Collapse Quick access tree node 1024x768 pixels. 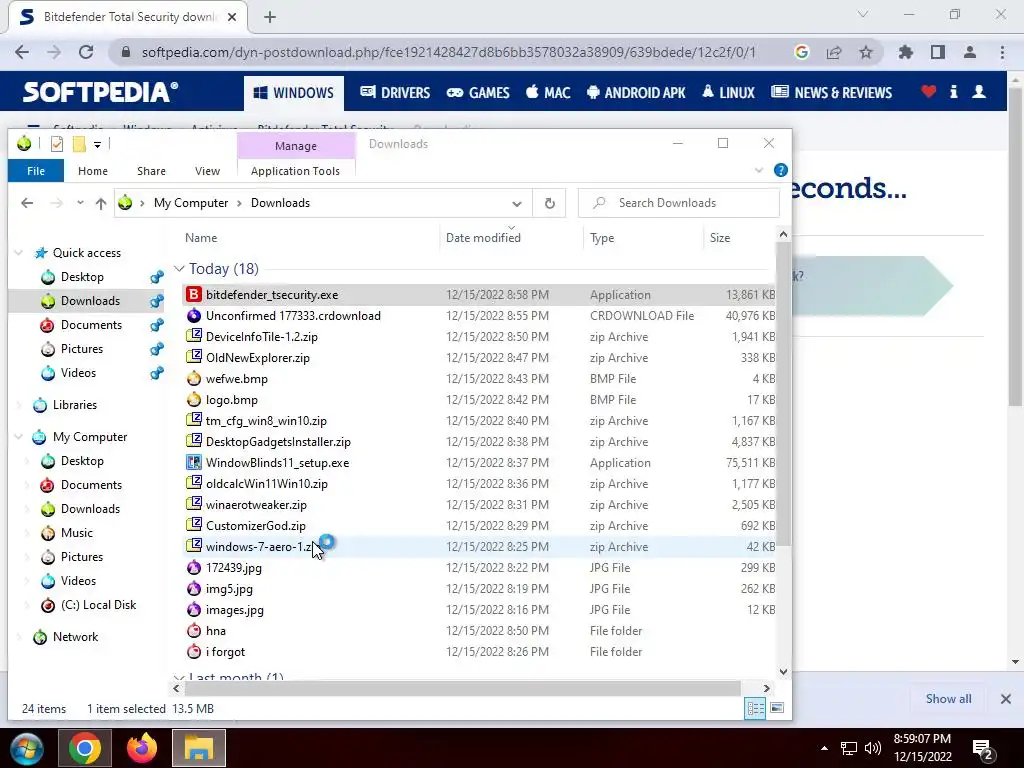(19, 253)
